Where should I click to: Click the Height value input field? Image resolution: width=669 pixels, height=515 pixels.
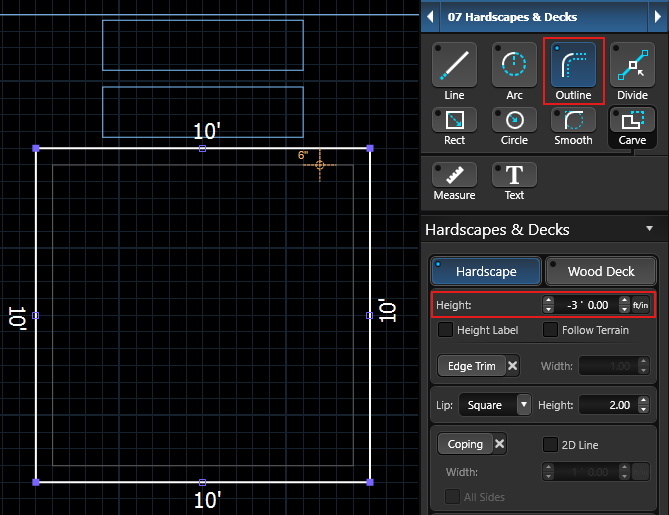(x=585, y=304)
